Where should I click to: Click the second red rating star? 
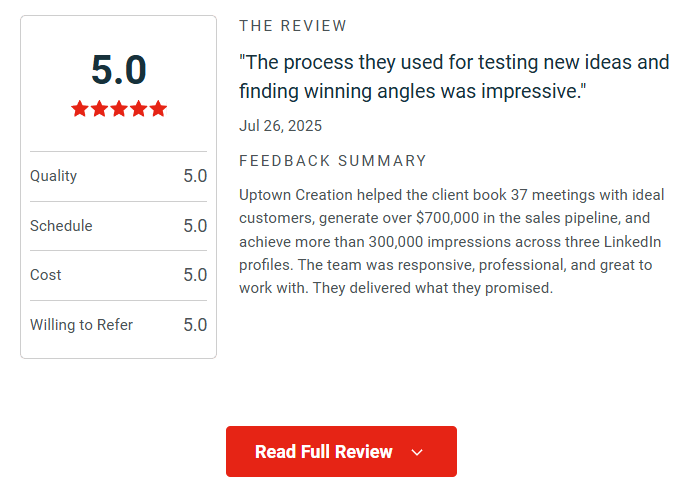[x=100, y=109]
